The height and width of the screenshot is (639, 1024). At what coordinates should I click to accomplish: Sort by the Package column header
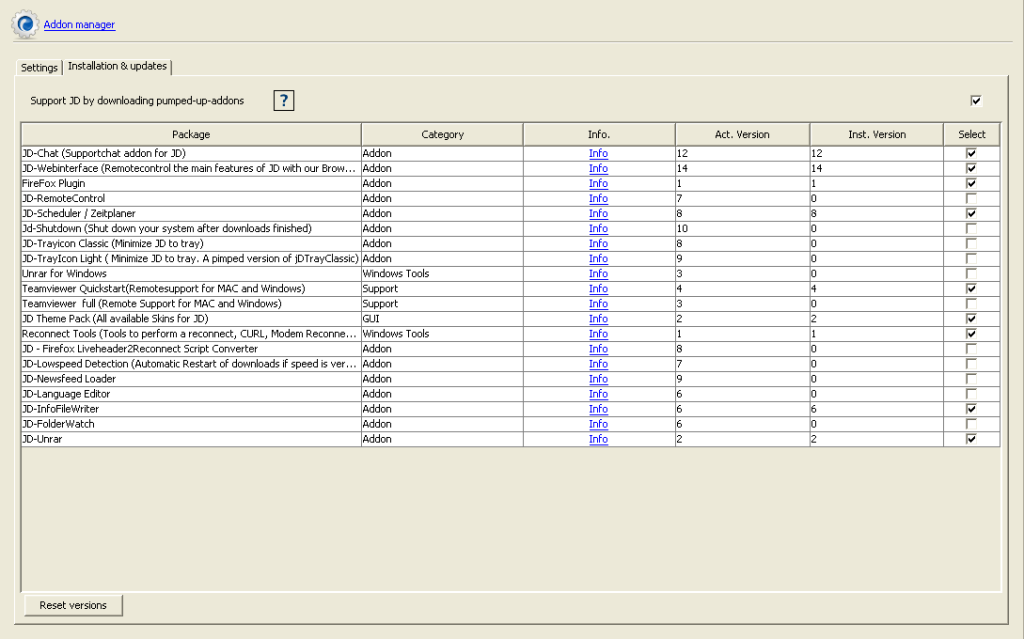pos(191,135)
